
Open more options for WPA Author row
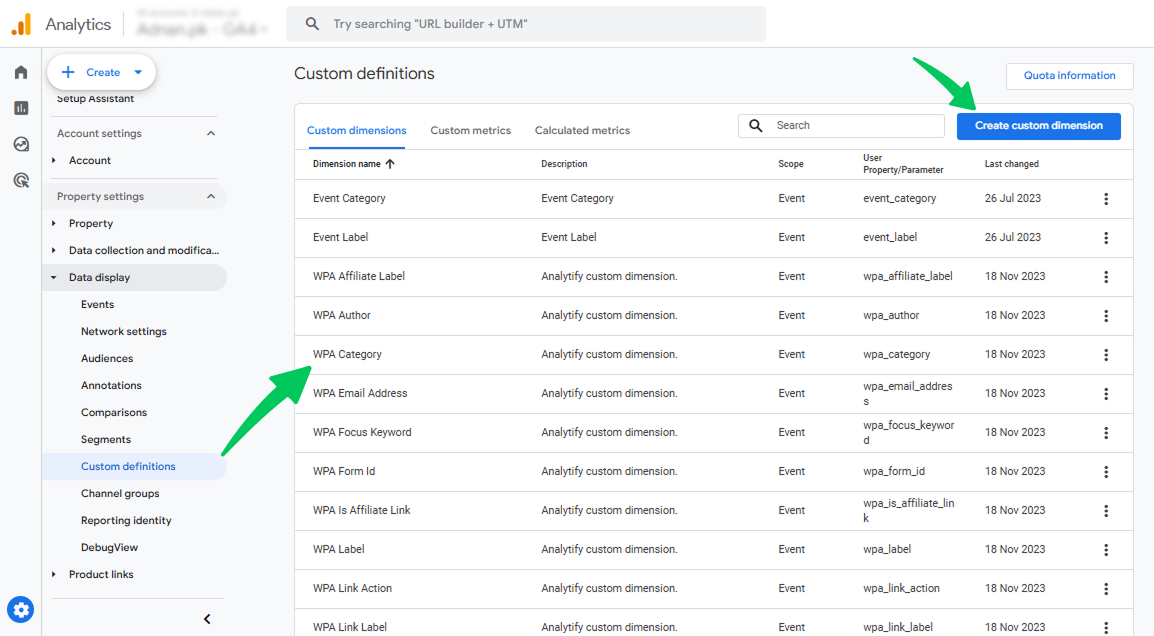point(1105,316)
